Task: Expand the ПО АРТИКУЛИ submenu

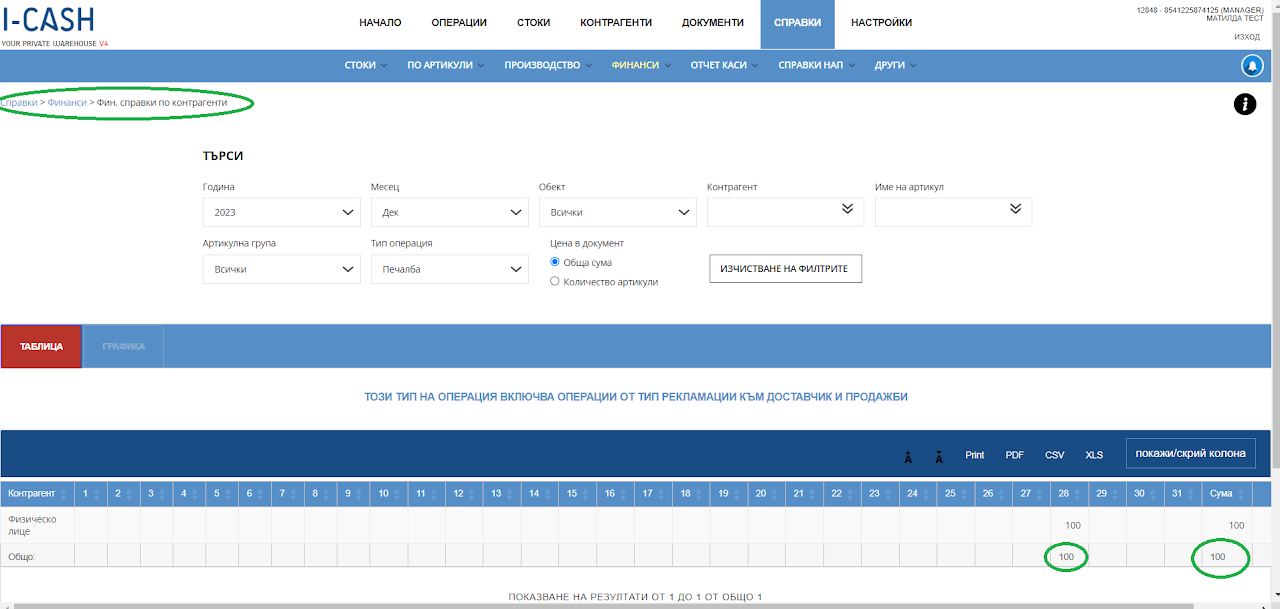Action: coord(445,66)
